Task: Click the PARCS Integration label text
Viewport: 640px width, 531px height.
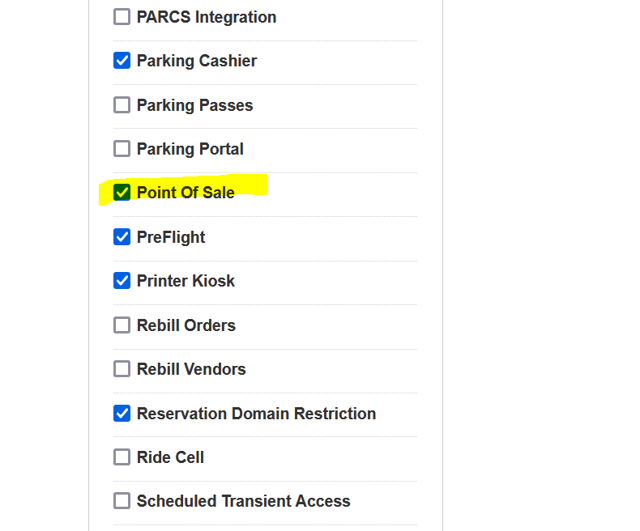Action: pyautogui.click(x=206, y=17)
